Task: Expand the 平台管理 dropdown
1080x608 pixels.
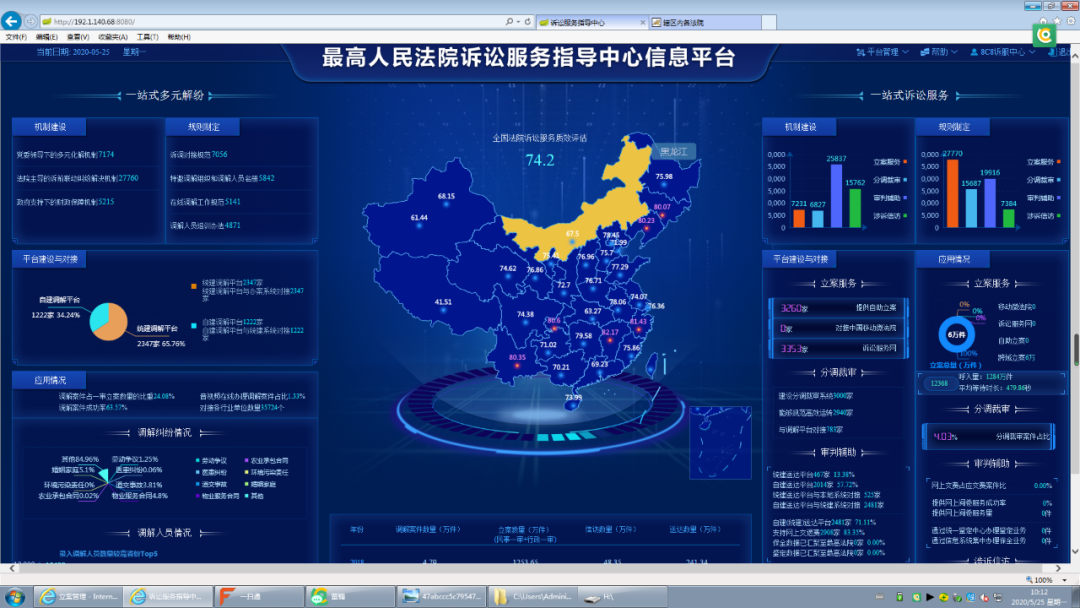Action: point(882,52)
